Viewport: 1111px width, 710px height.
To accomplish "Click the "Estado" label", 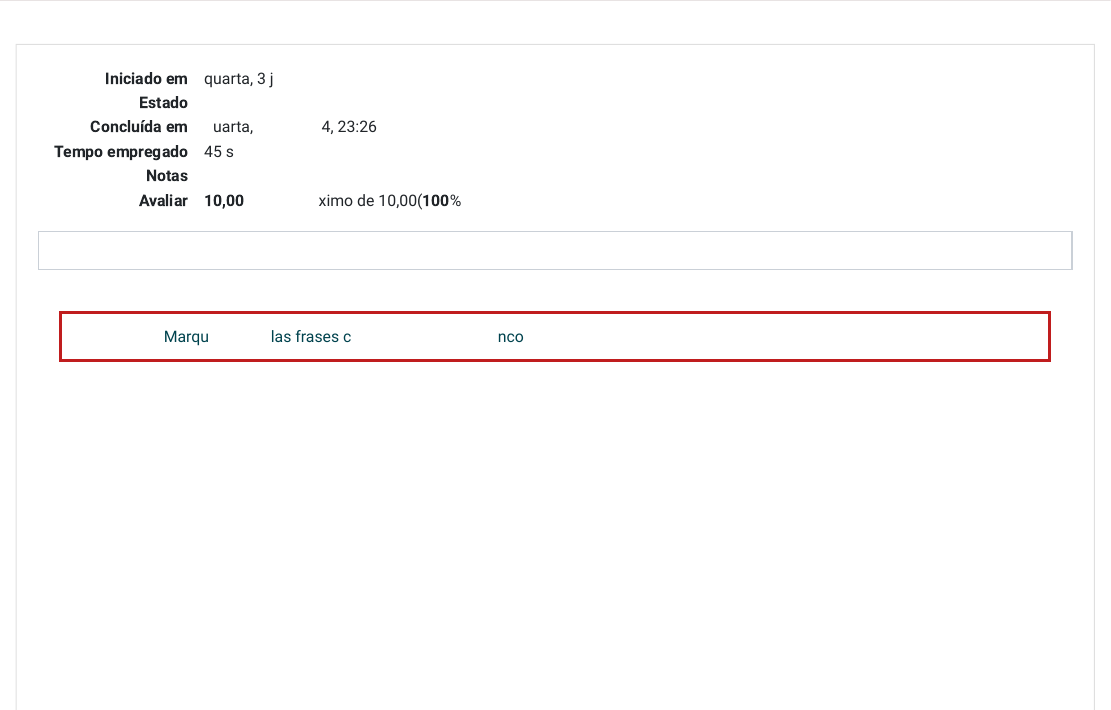I will (x=163, y=103).
